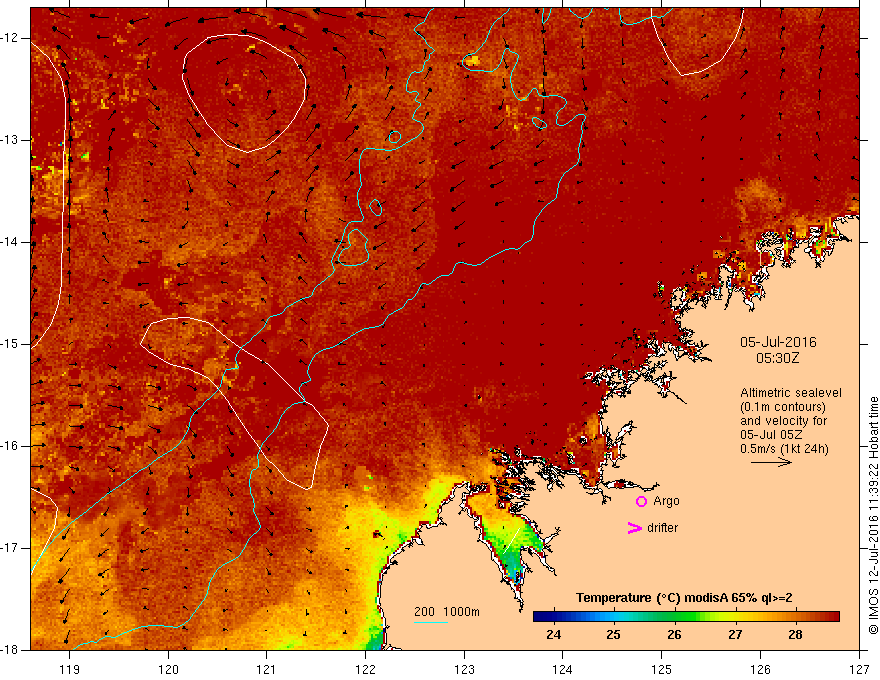880x680 pixels.
Task: Click the latitude axis label '-18'
Action: (10, 650)
